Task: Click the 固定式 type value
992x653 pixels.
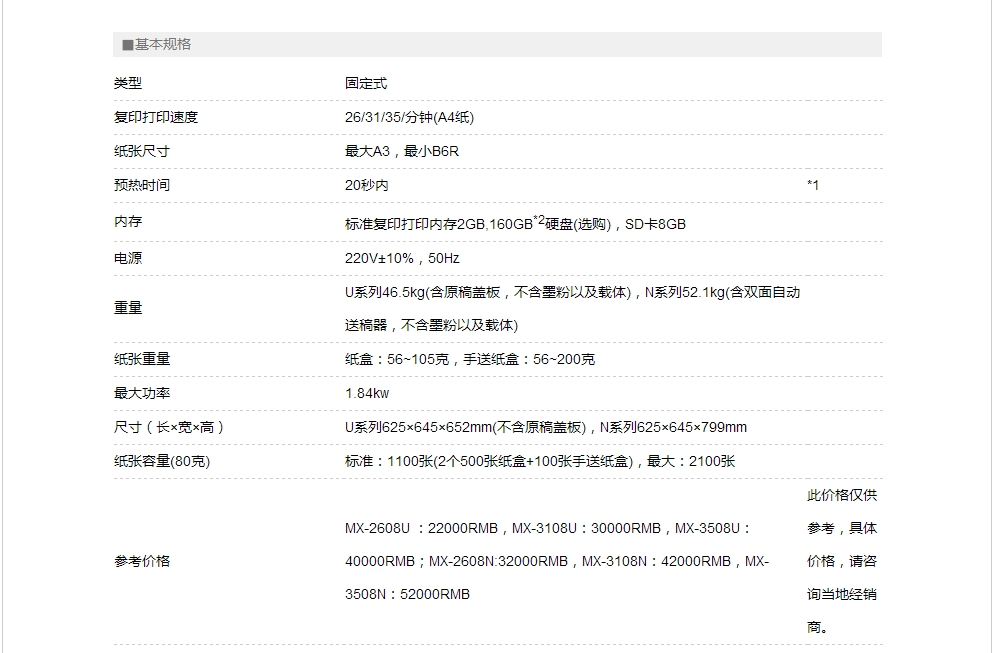Action: [x=366, y=83]
